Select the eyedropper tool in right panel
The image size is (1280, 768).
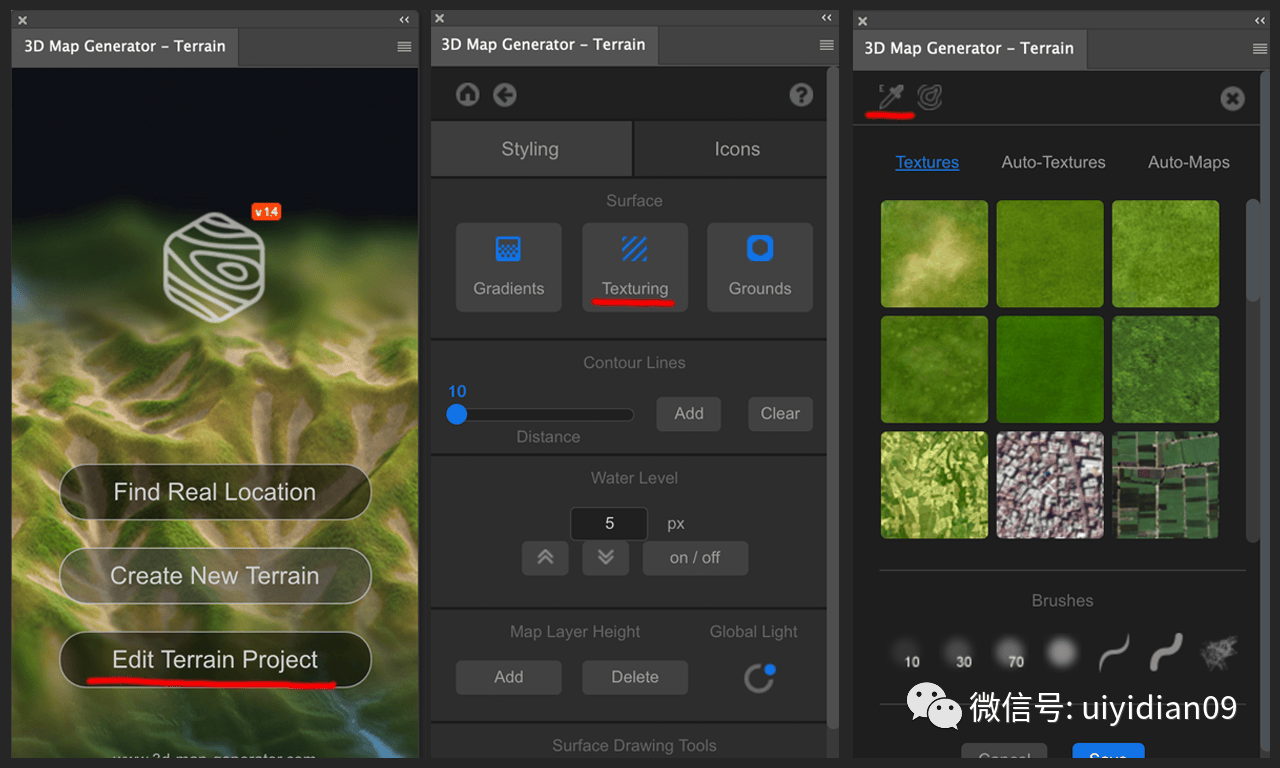pyautogui.click(x=890, y=98)
